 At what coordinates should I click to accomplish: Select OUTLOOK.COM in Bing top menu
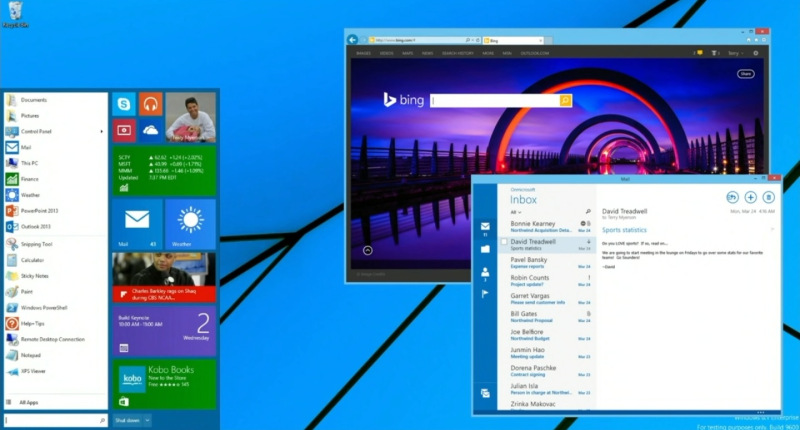point(535,53)
